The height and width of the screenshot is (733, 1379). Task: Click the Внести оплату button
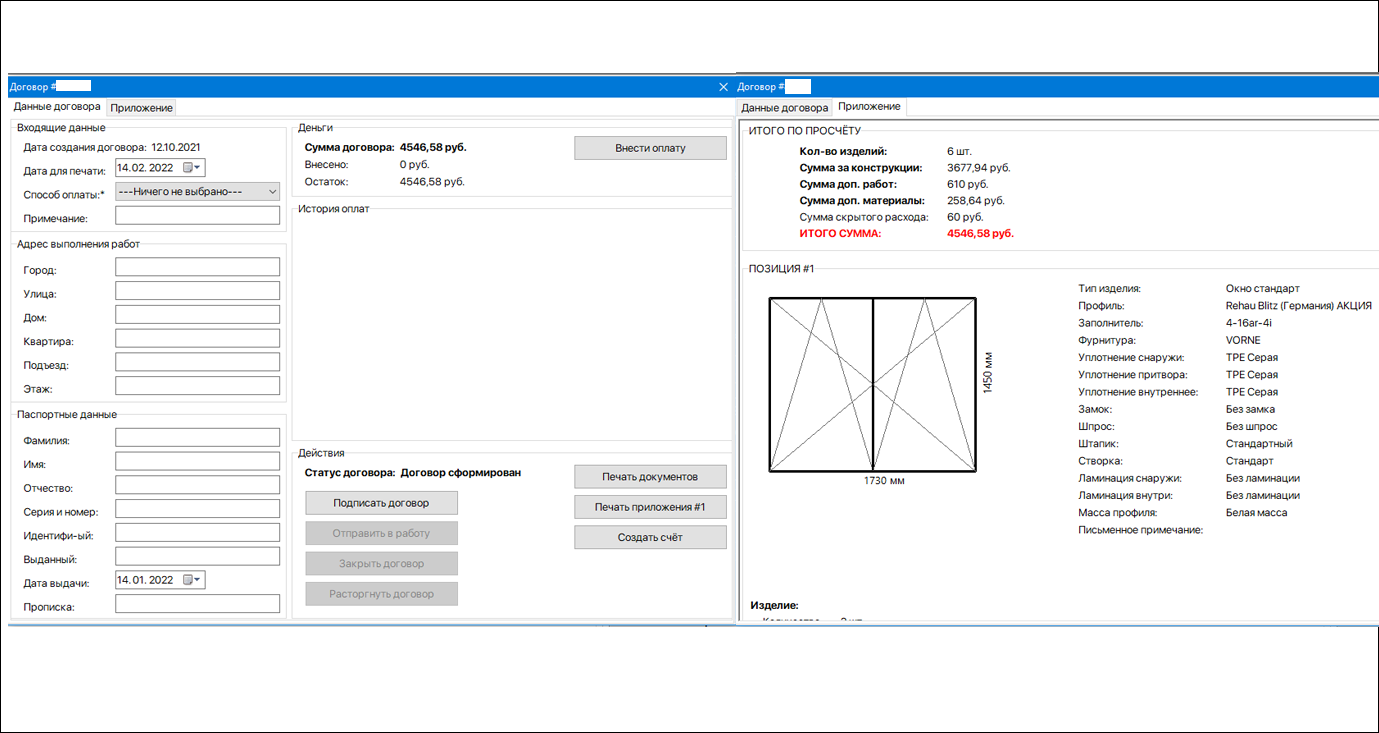pos(650,148)
